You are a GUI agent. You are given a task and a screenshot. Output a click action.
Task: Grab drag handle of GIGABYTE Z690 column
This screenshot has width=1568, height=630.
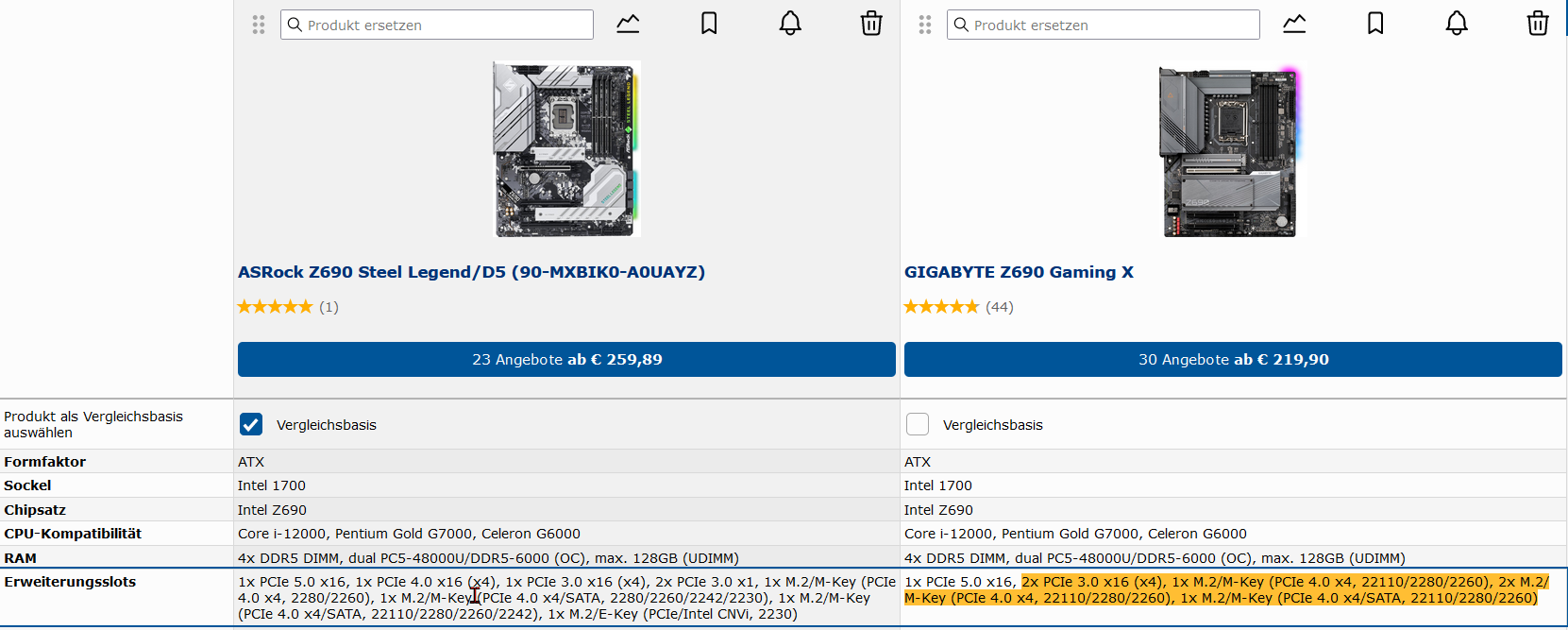[x=925, y=25]
